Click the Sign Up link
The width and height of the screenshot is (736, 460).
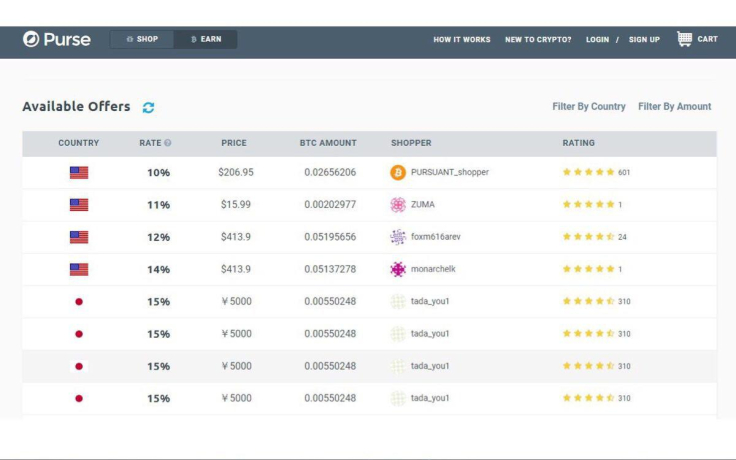[x=644, y=39]
